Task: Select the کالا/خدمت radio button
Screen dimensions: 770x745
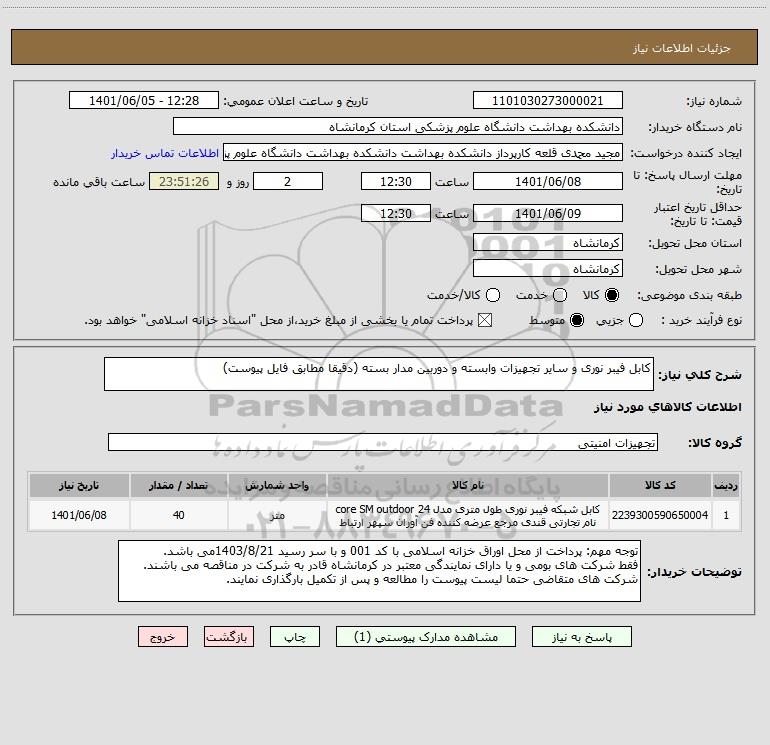Action: click(493, 295)
